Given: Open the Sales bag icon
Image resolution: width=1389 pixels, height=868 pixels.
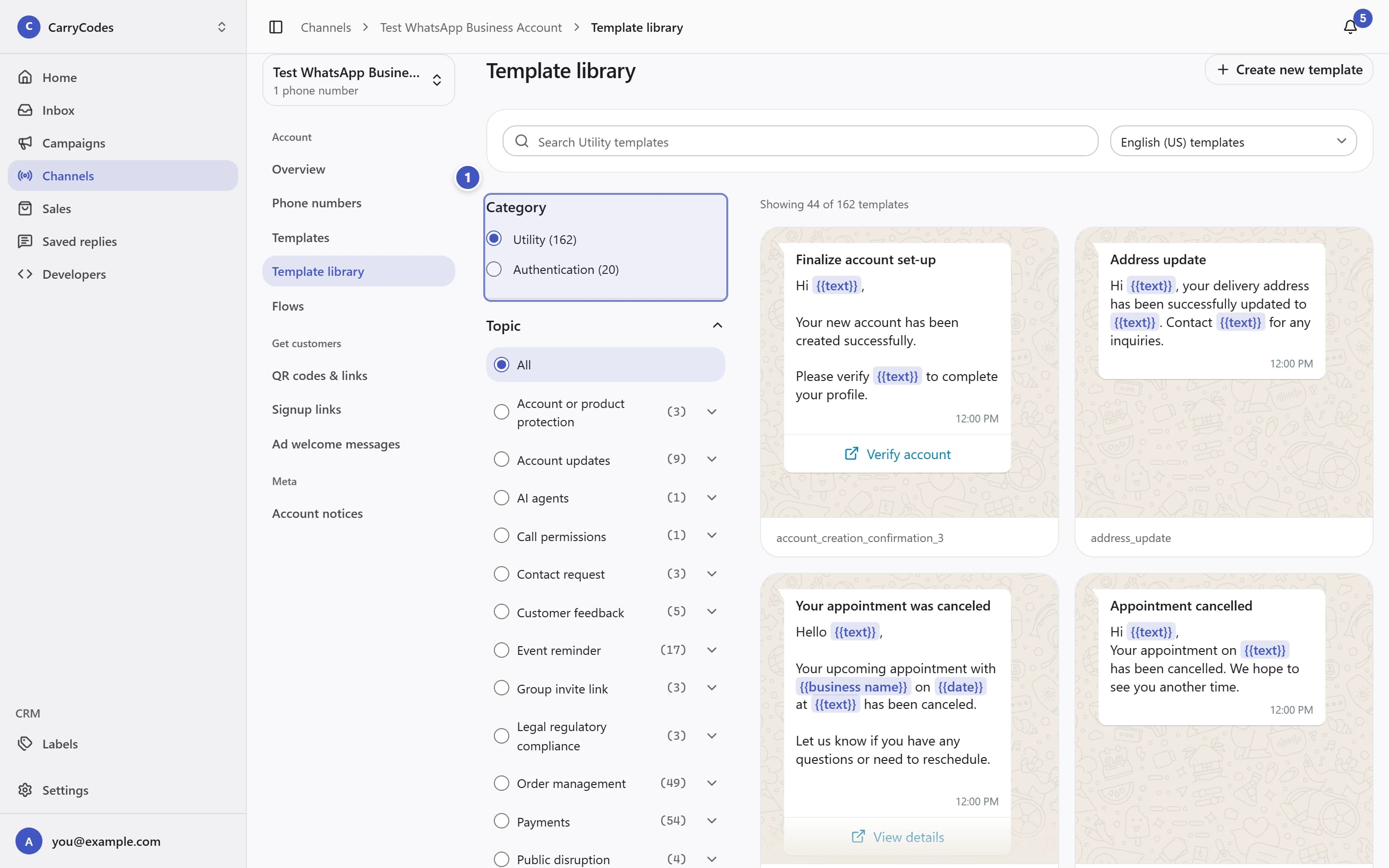Looking at the screenshot, I should point(25,208).
